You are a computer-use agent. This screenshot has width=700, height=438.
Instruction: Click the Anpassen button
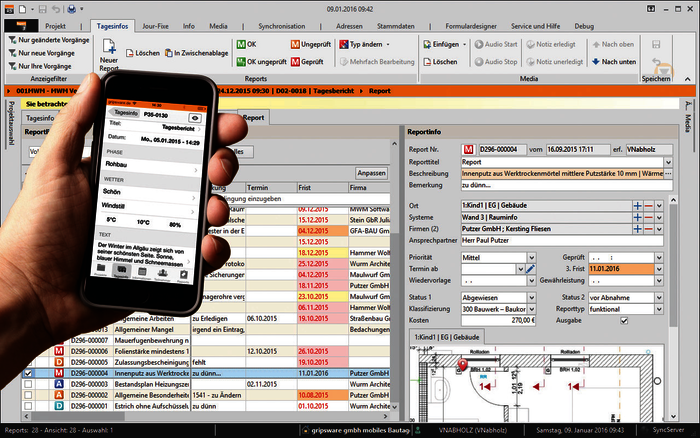371,173
